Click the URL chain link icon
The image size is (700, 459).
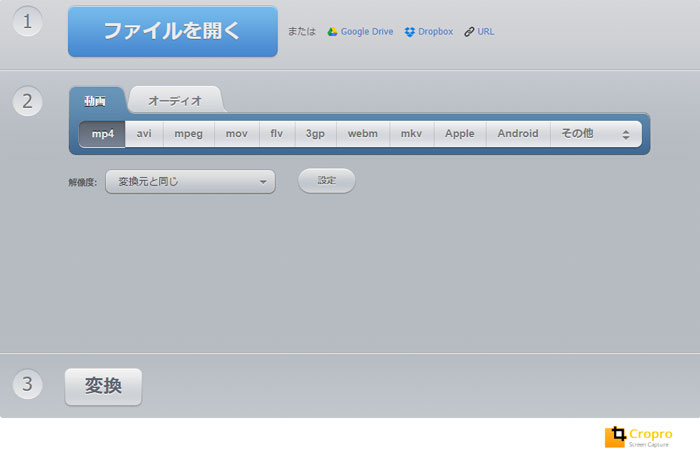pyautogui.click(x=469, y=32)
